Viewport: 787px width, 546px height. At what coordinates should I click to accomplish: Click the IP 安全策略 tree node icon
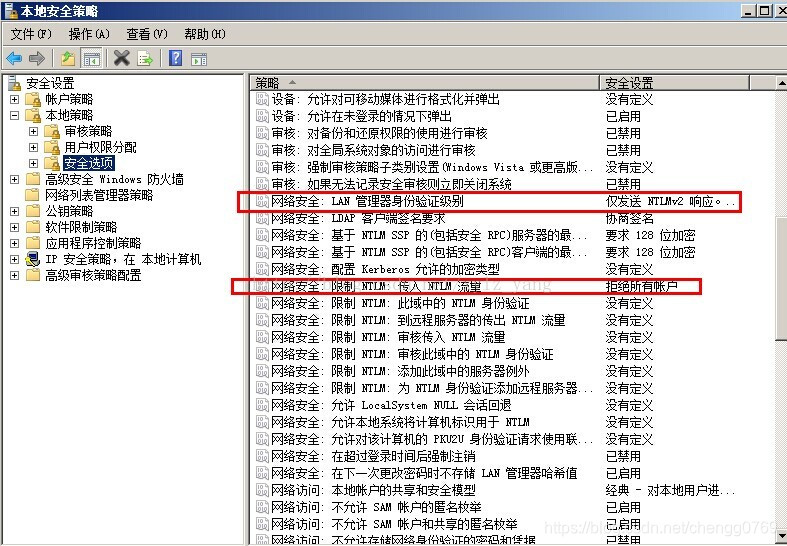click(x=33, y=259)
